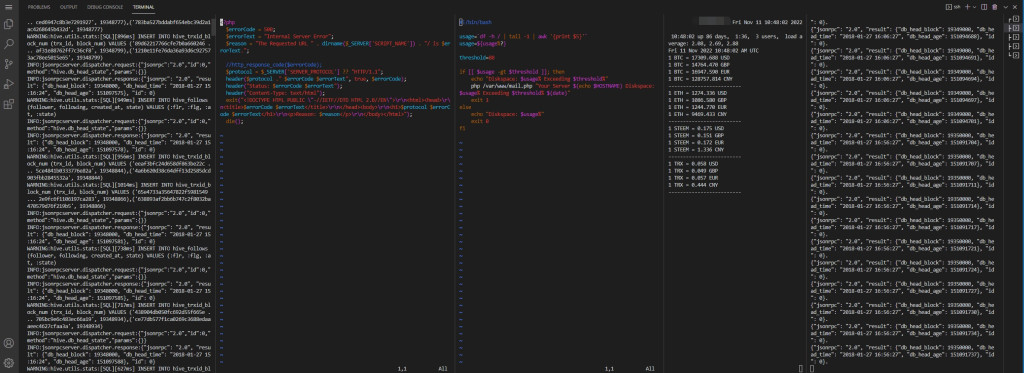Click the '1 TRX = 0.058 USD' price line
Screen dimensions: 1024x373
tap(694, 163)
